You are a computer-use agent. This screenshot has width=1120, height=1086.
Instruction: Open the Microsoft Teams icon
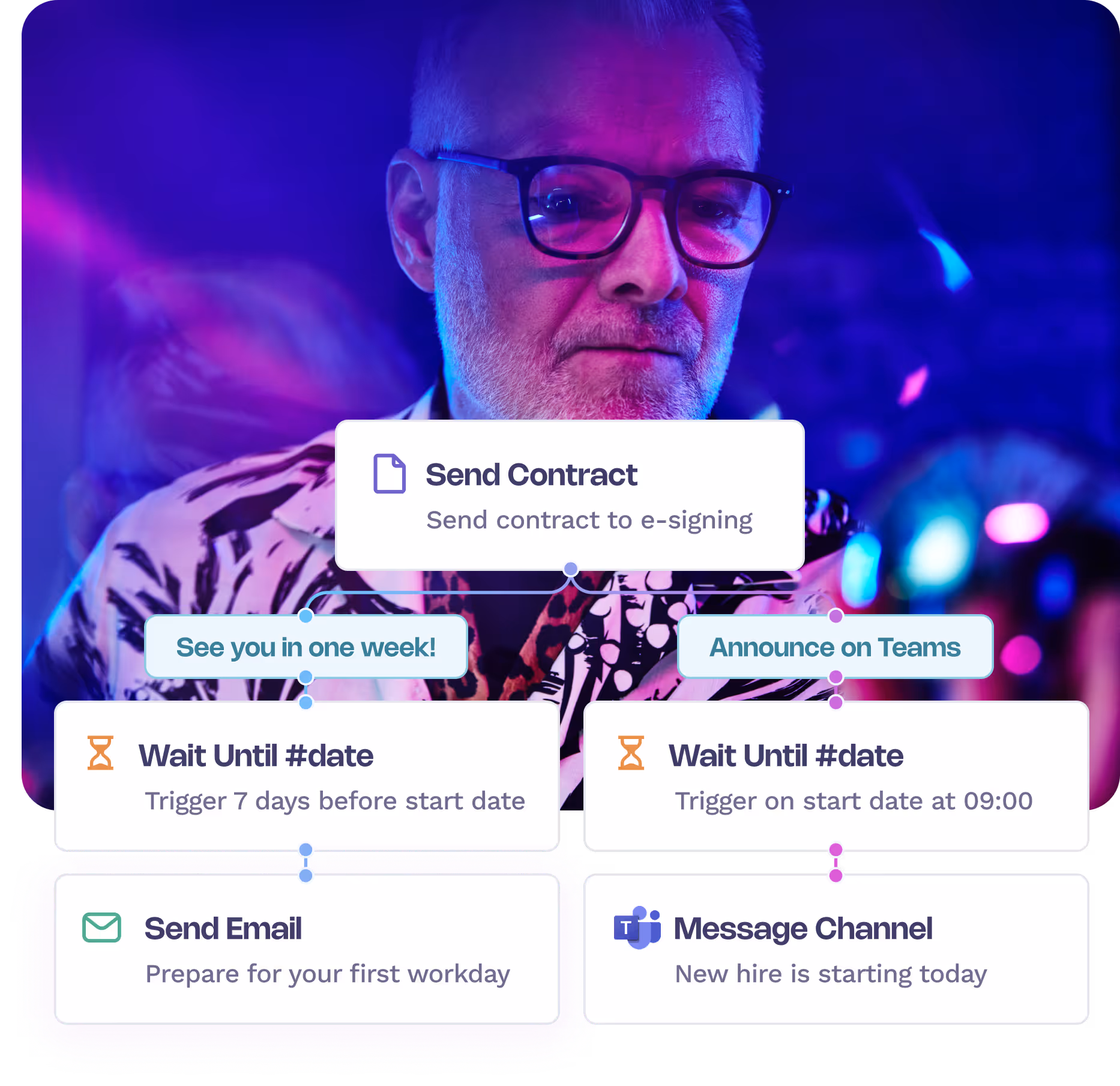coord(637,928)
